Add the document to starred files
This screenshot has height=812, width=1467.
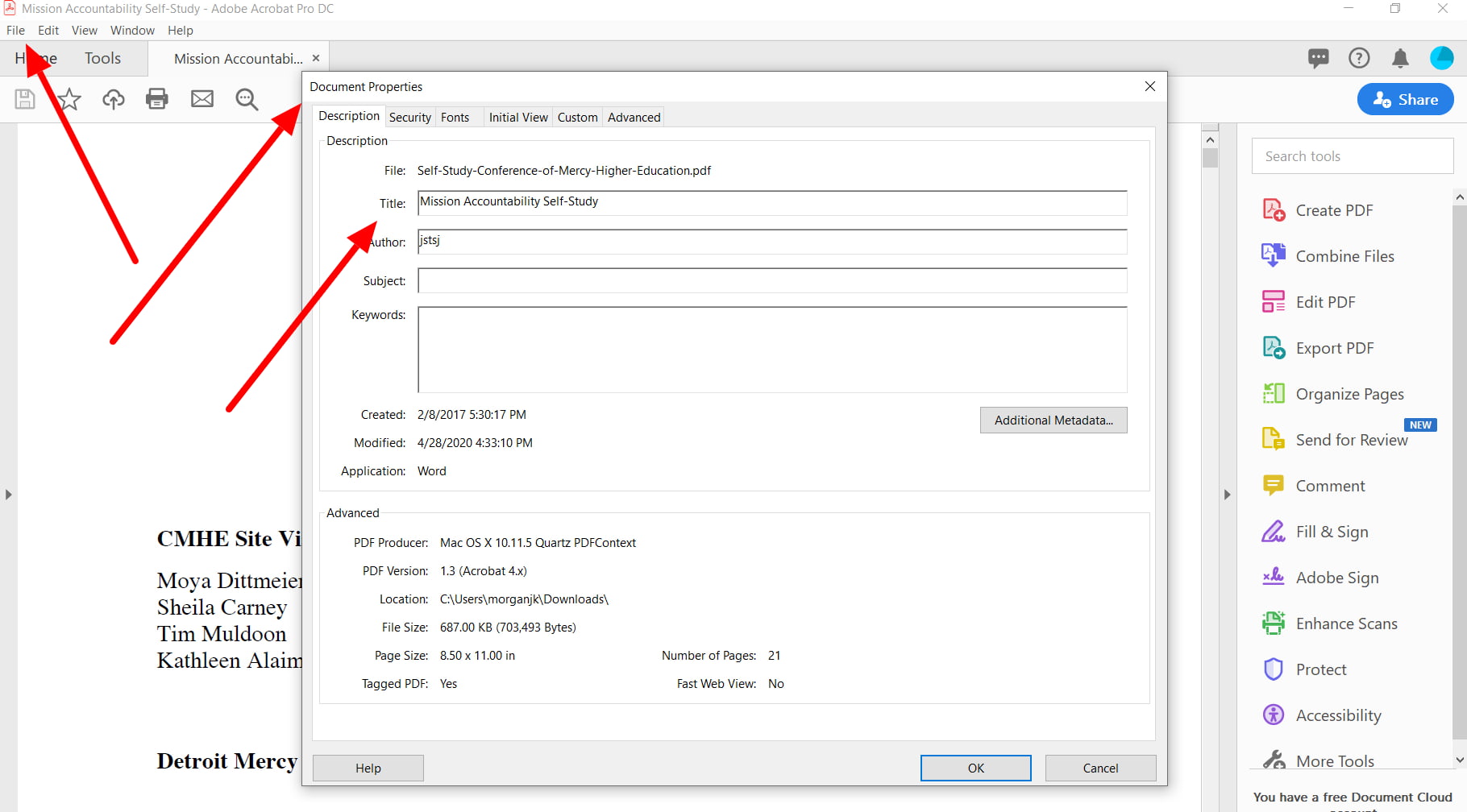69,99
